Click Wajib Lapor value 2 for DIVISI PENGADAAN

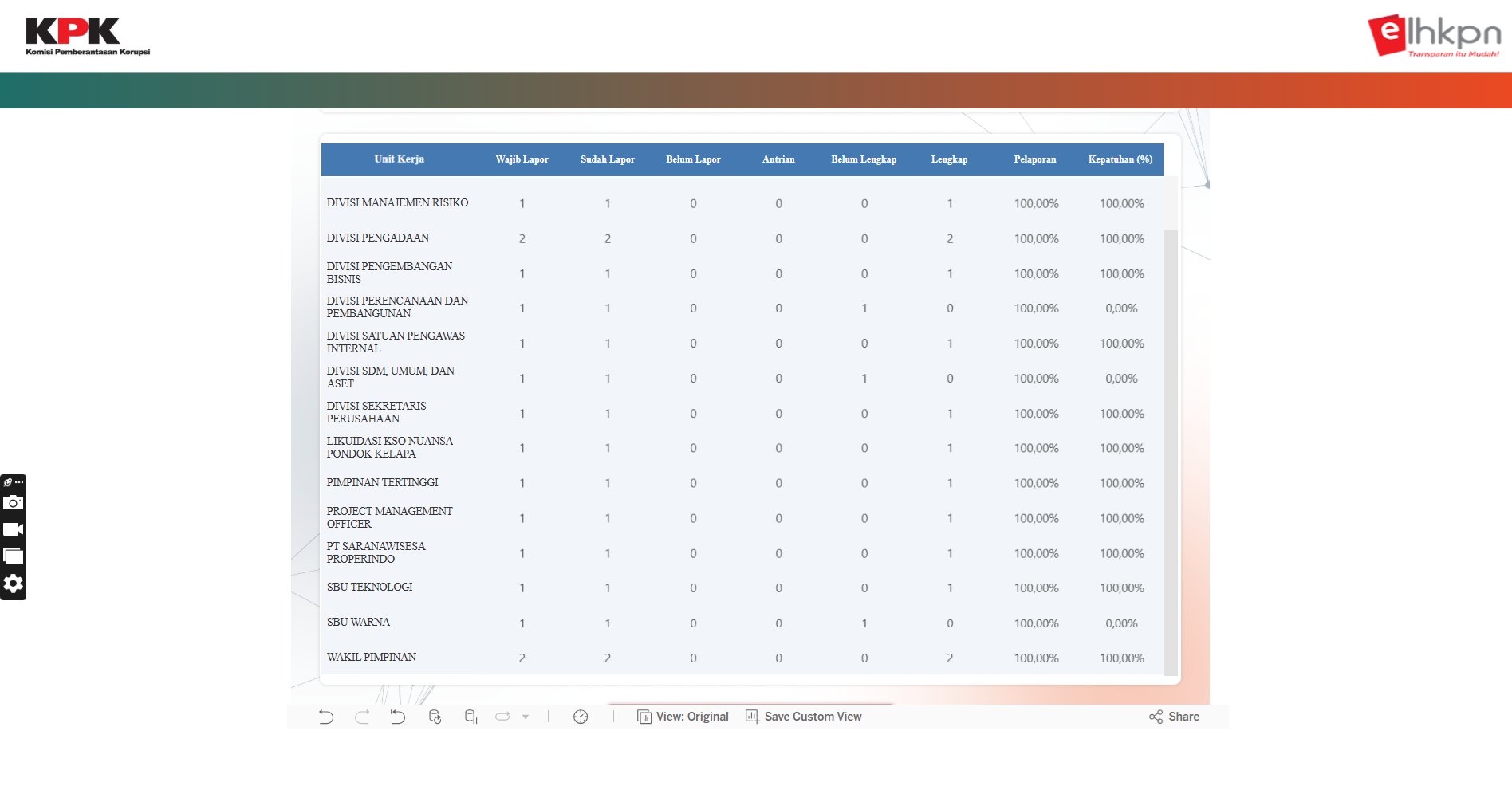522,239
